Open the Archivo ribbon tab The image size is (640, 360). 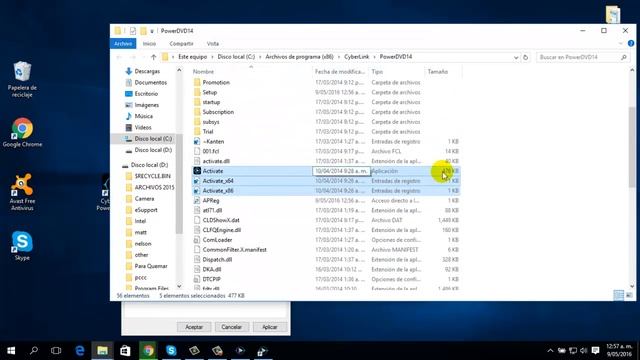coord(123,44)
